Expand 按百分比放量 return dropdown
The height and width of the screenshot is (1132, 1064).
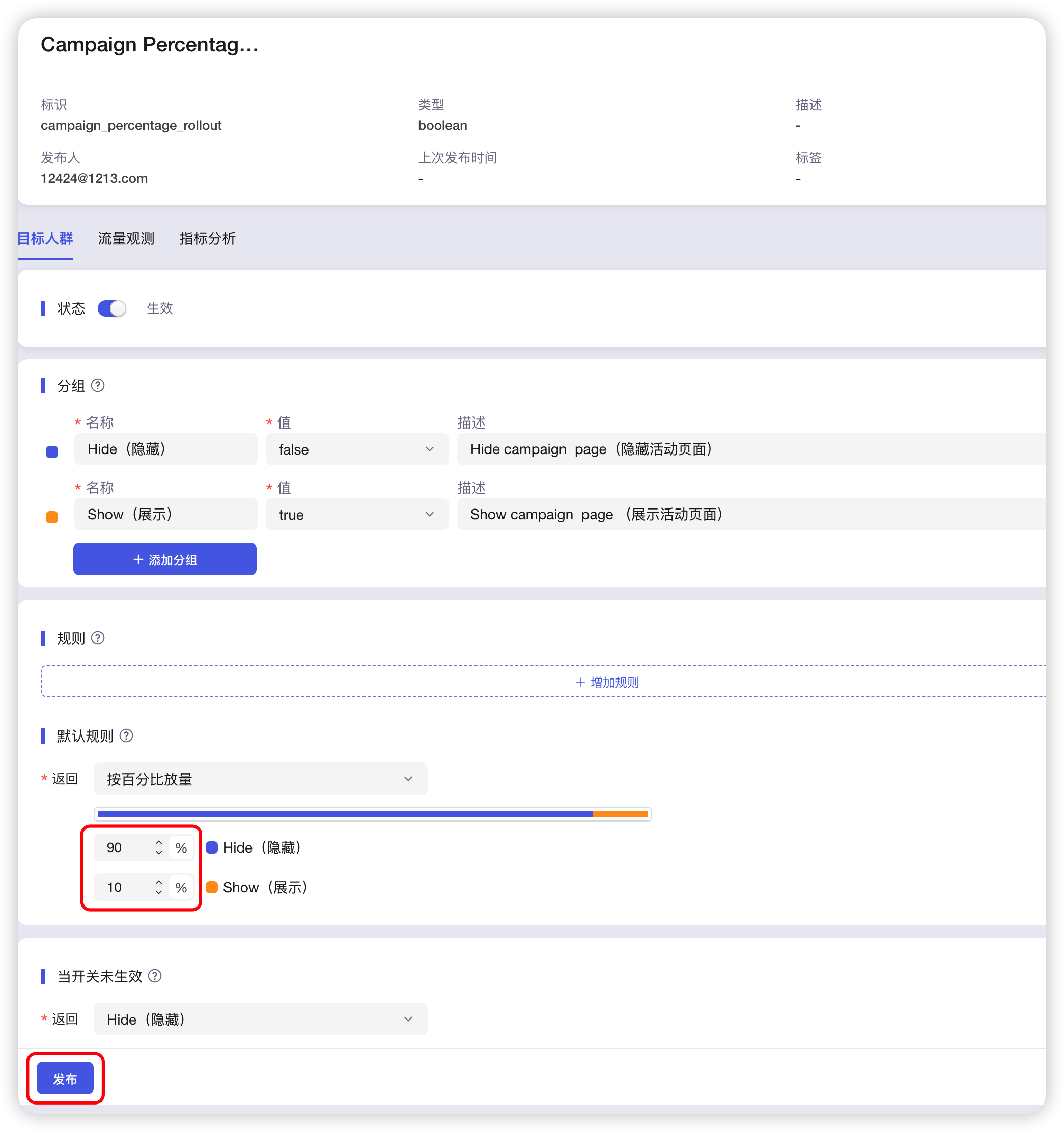(260, 778)
